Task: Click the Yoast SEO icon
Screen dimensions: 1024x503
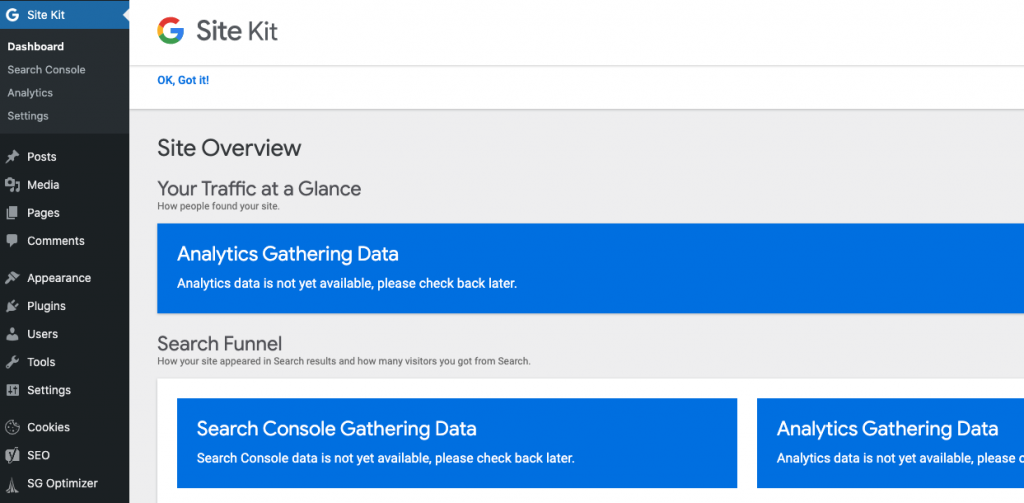Action: coord(12,455)
